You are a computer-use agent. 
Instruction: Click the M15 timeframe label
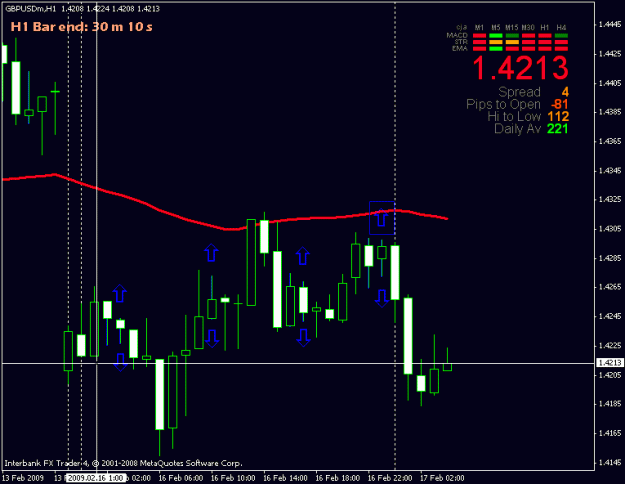click(x=512, y=28)
